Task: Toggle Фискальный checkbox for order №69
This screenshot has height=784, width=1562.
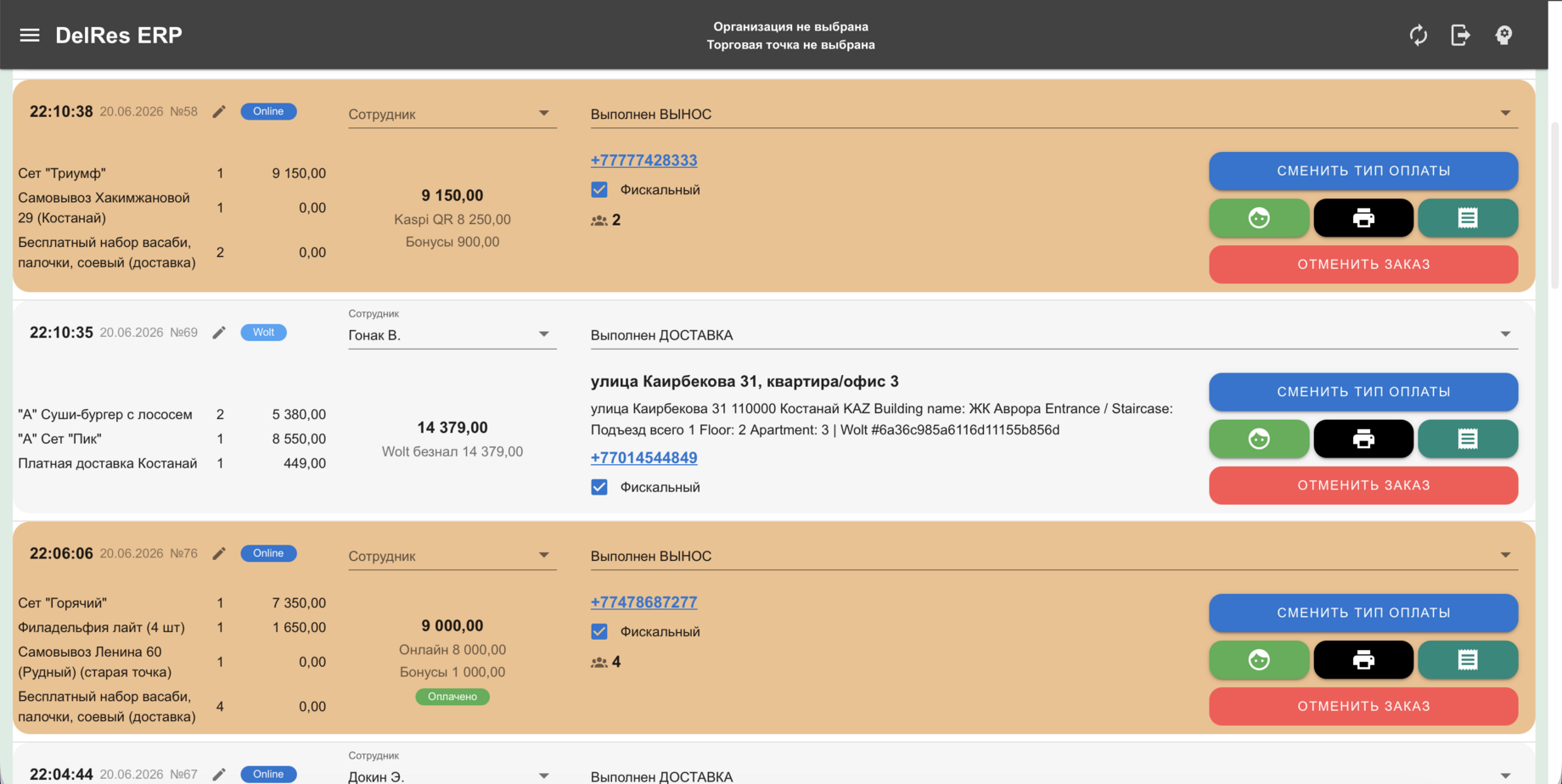Action: coord(599,487)
